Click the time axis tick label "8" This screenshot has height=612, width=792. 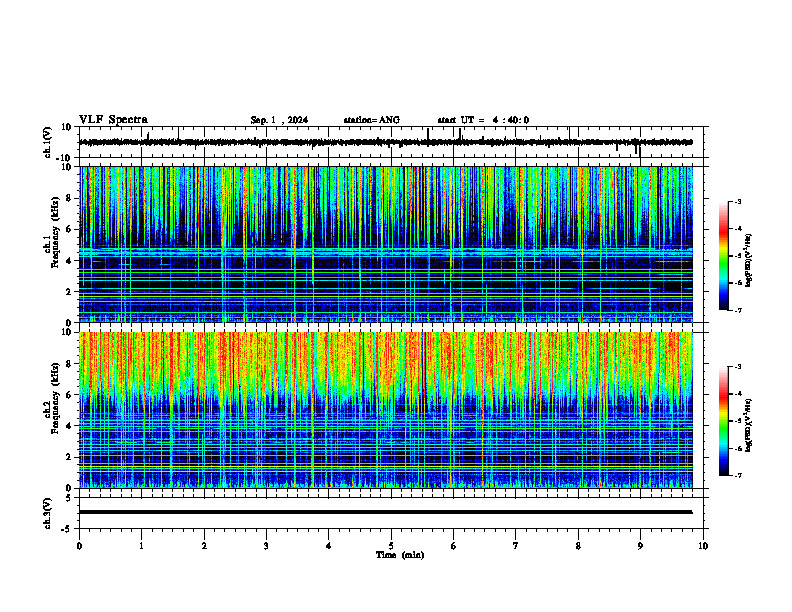point(578,546)
